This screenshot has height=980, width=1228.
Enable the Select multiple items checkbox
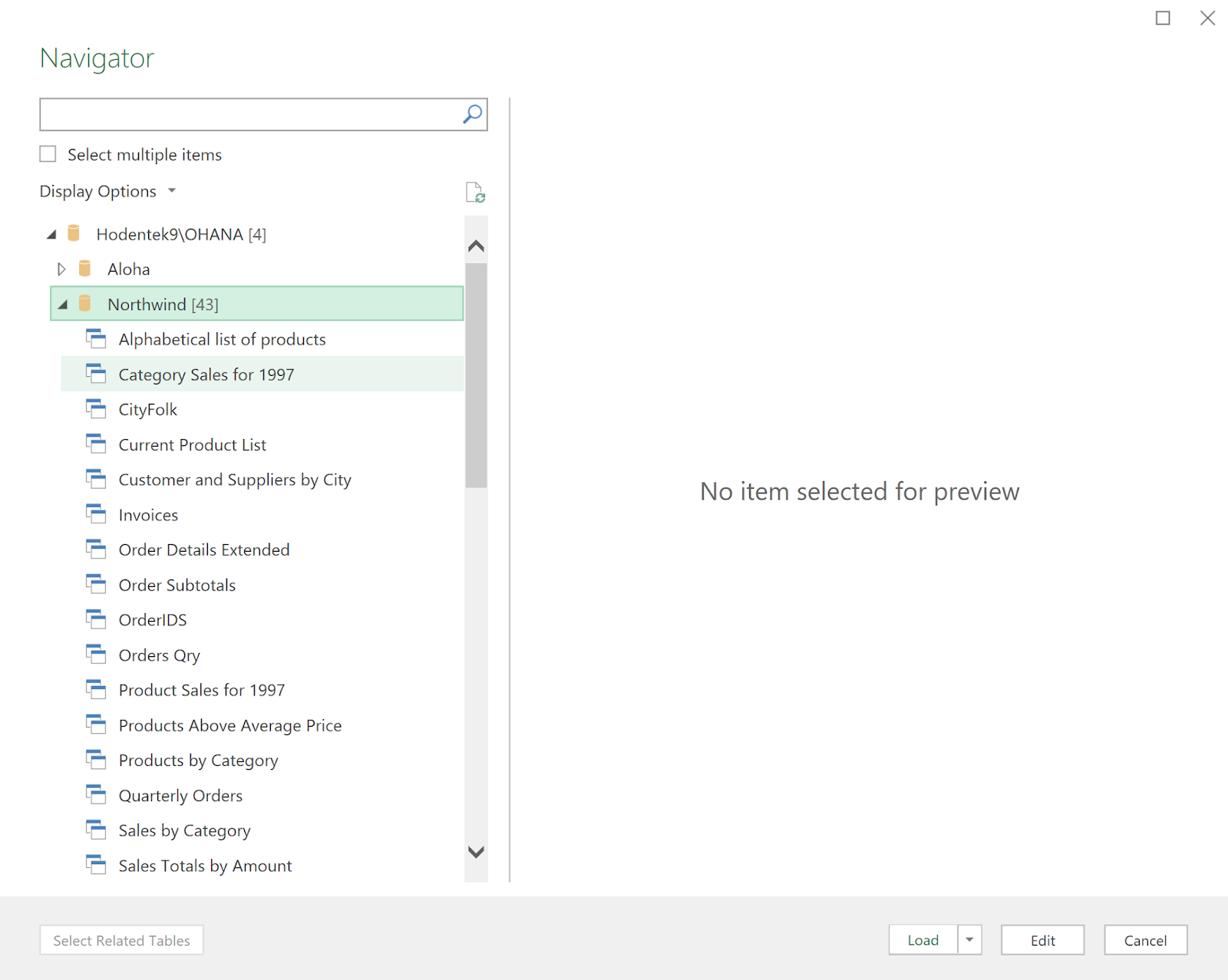pyautogui.click(x=48, y=153)
